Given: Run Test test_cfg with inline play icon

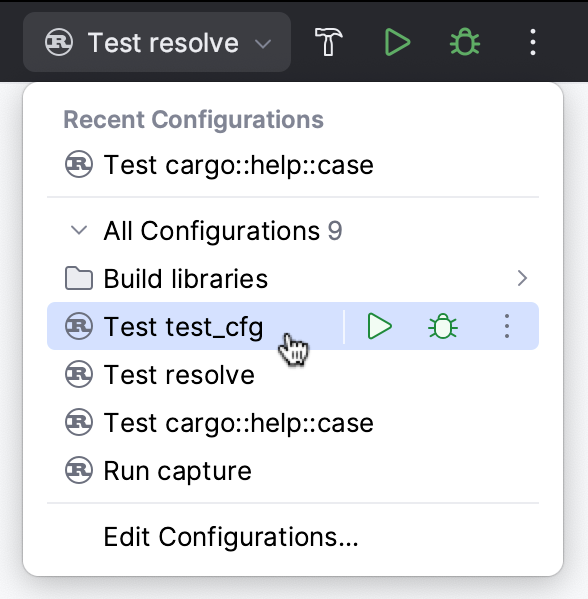Looking at the screenshot, I should tap(379, 326).
